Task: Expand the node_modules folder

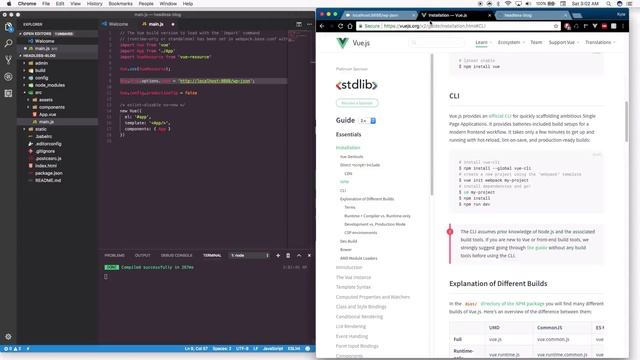Action: pos(49,85)
